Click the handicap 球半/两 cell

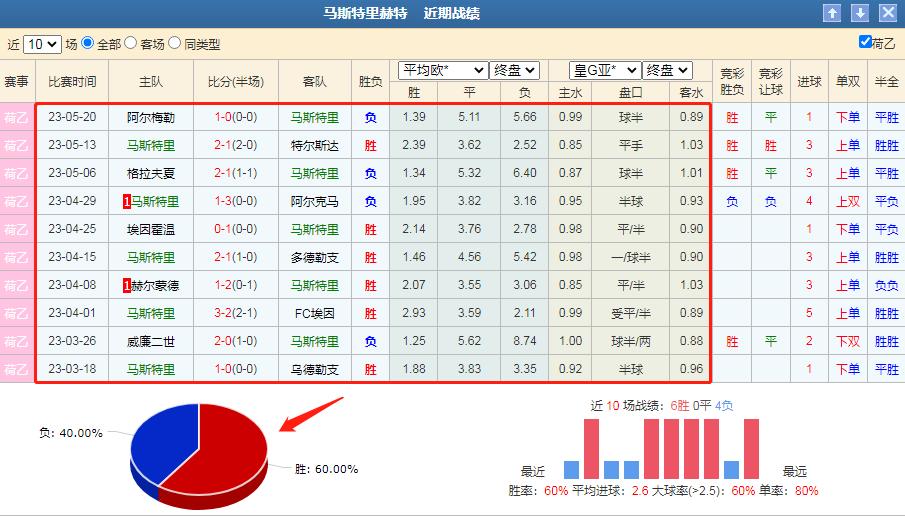click(x=630, y=341)
